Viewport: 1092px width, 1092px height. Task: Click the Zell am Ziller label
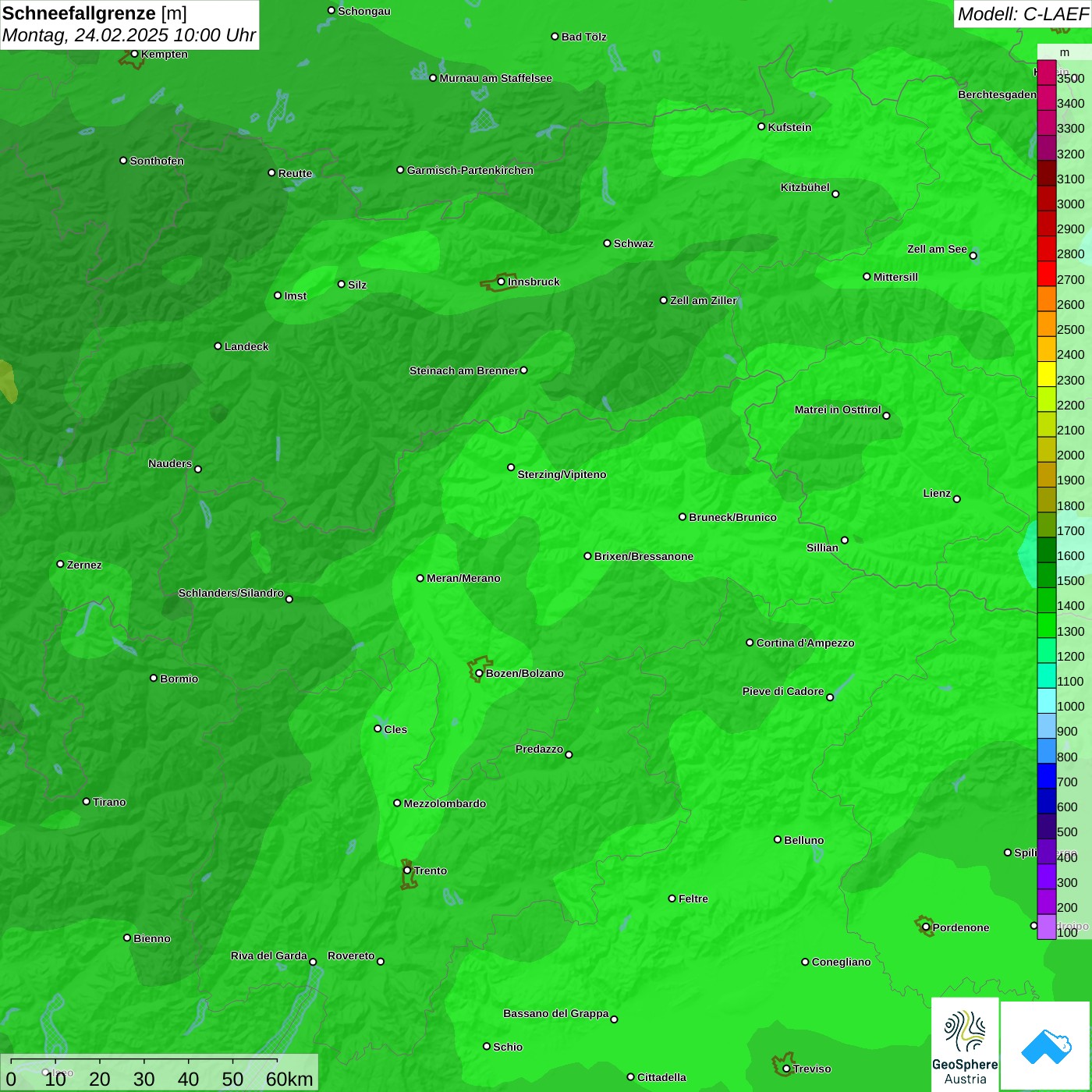(x=704, y=300)
